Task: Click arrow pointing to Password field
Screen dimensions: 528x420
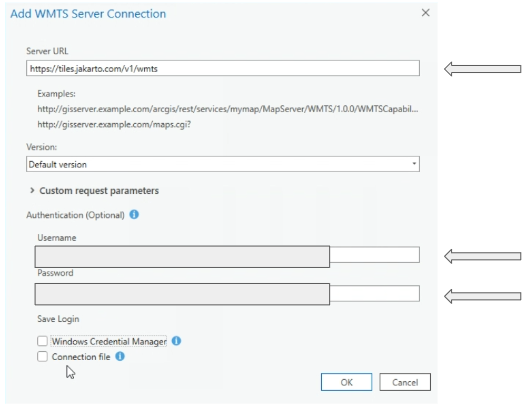Action: (483, 296)
